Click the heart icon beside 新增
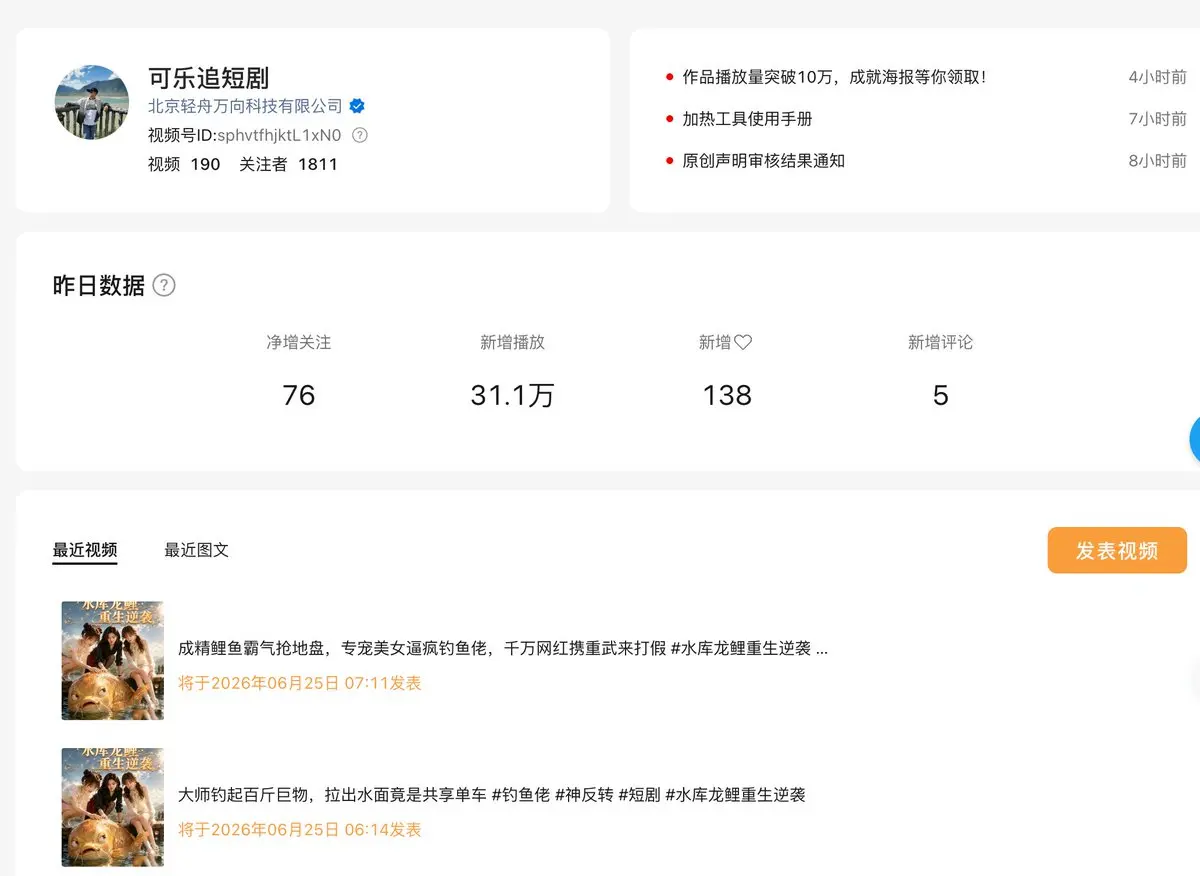1200x876 pixels. pos(743,342)
